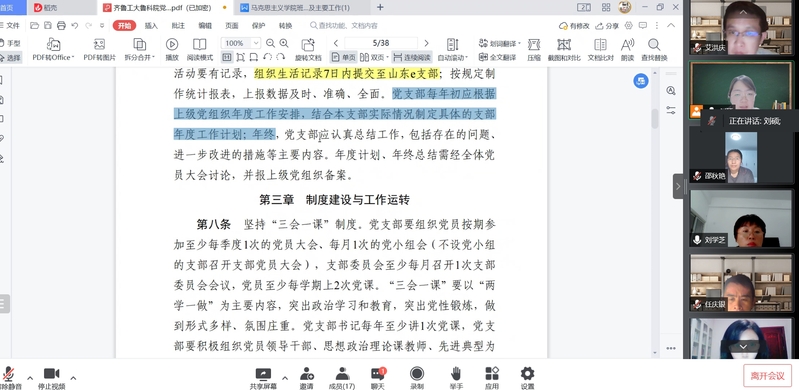Start 录制 recording of the meeting
Viewport: 799px width, 390px height.
(417, 379)
